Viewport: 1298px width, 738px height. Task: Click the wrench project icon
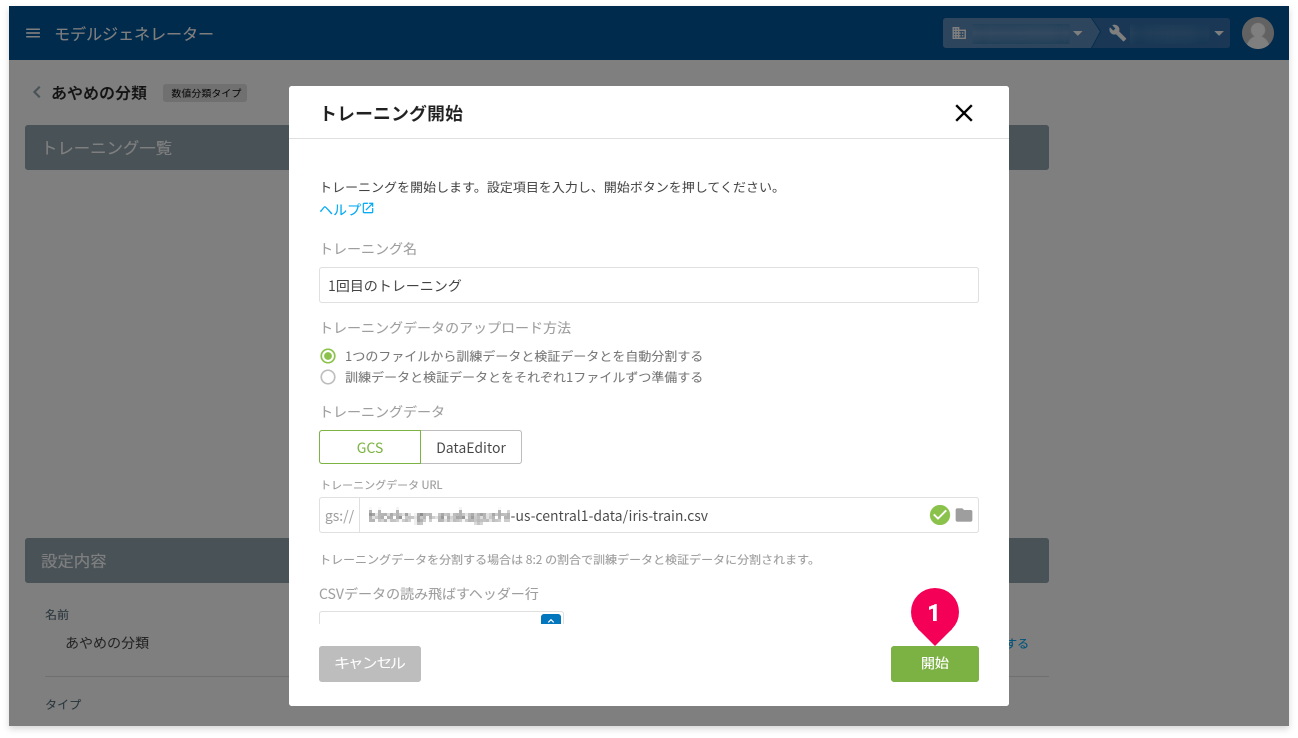(1118, 33)
